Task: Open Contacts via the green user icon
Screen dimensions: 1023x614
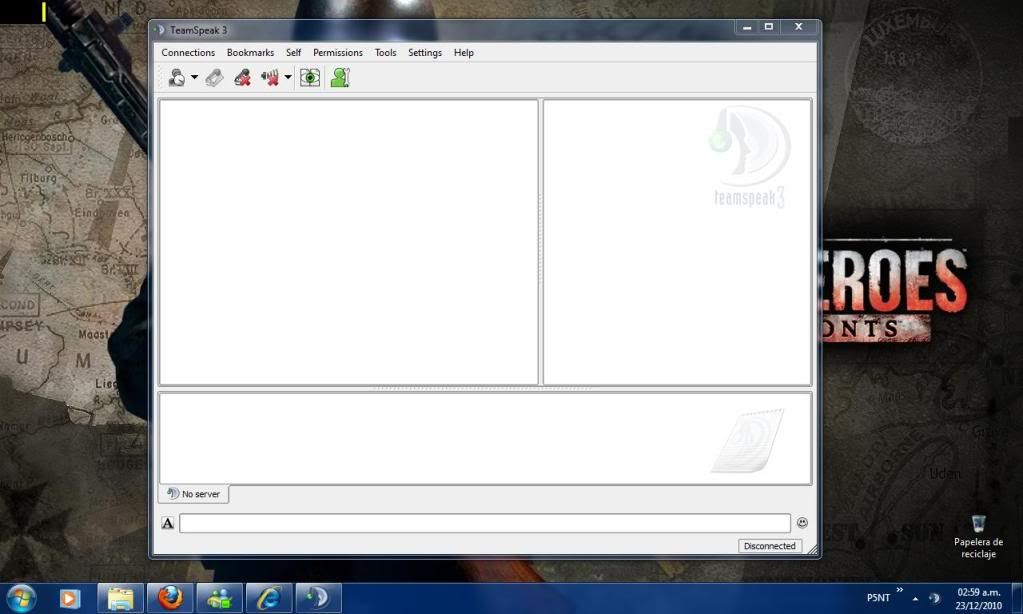Action: (x=340, y=78)
